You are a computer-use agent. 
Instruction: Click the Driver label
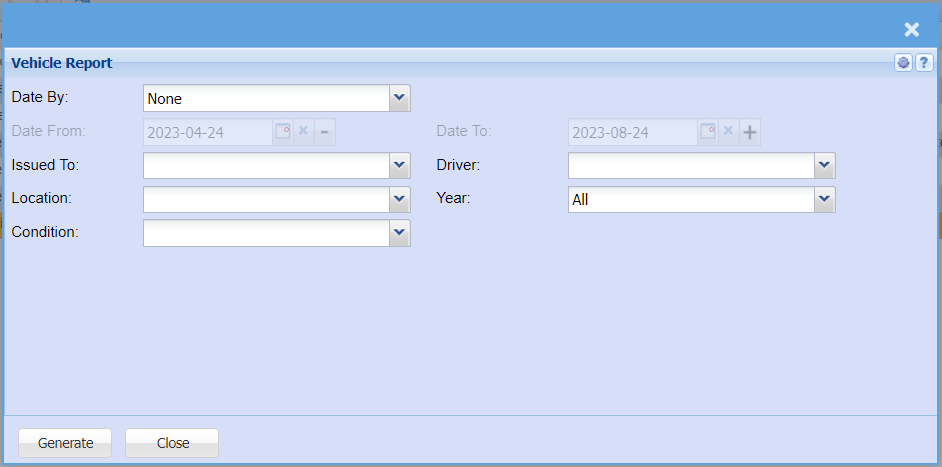(458, 165)
